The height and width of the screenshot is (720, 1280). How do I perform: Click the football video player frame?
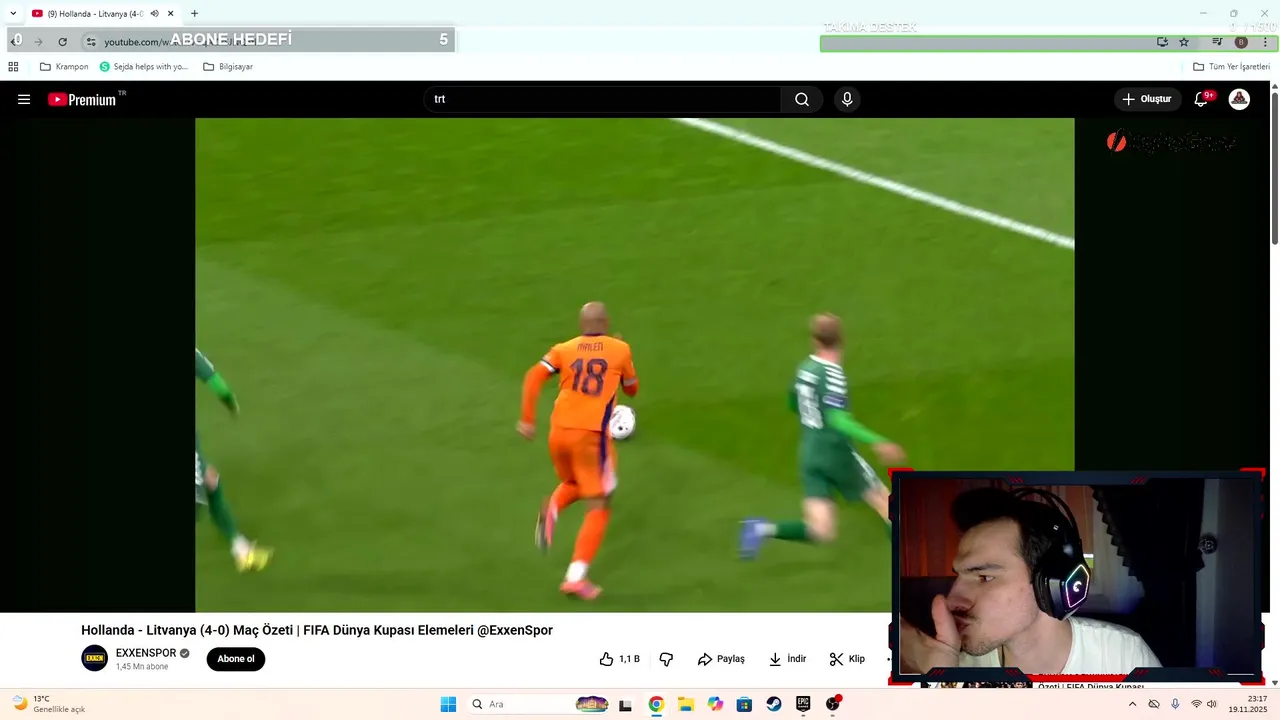point(635,365)
